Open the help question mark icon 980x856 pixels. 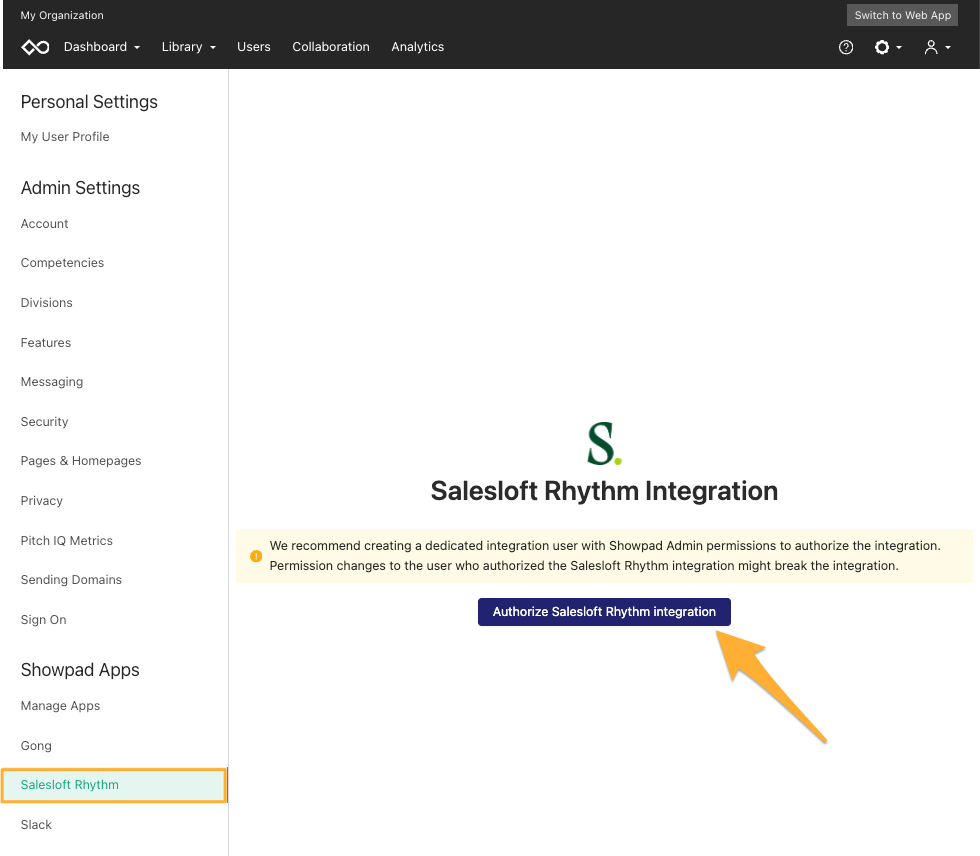[x=846, y=47]
